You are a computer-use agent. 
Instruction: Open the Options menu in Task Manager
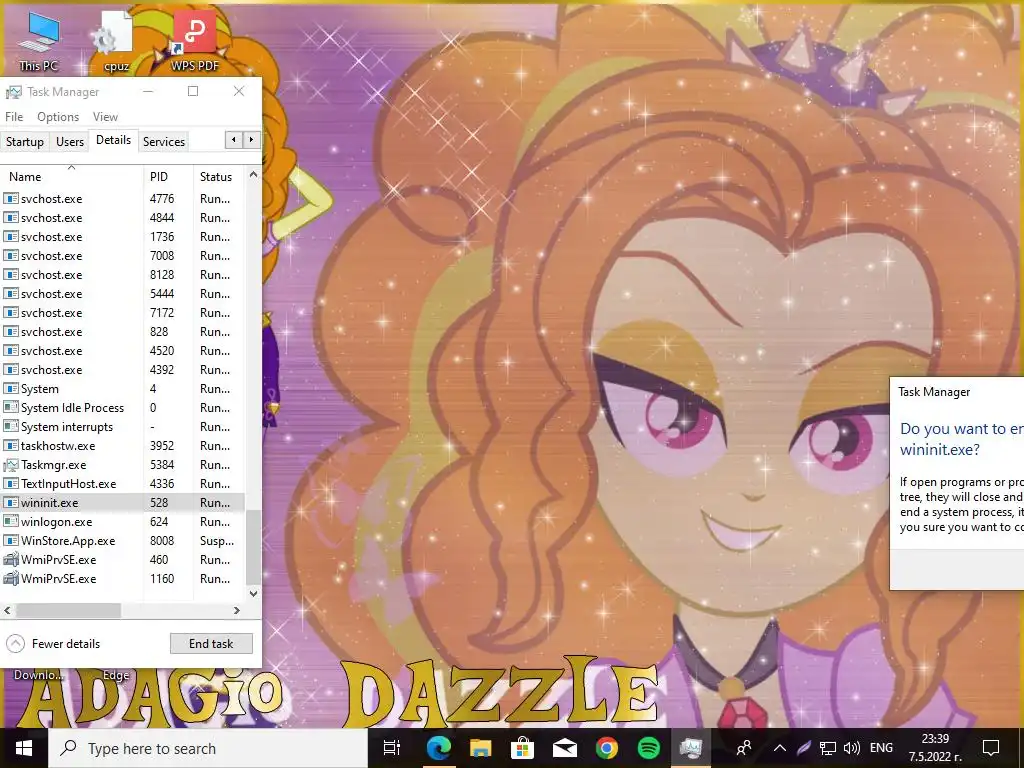[x=58, y=117]
